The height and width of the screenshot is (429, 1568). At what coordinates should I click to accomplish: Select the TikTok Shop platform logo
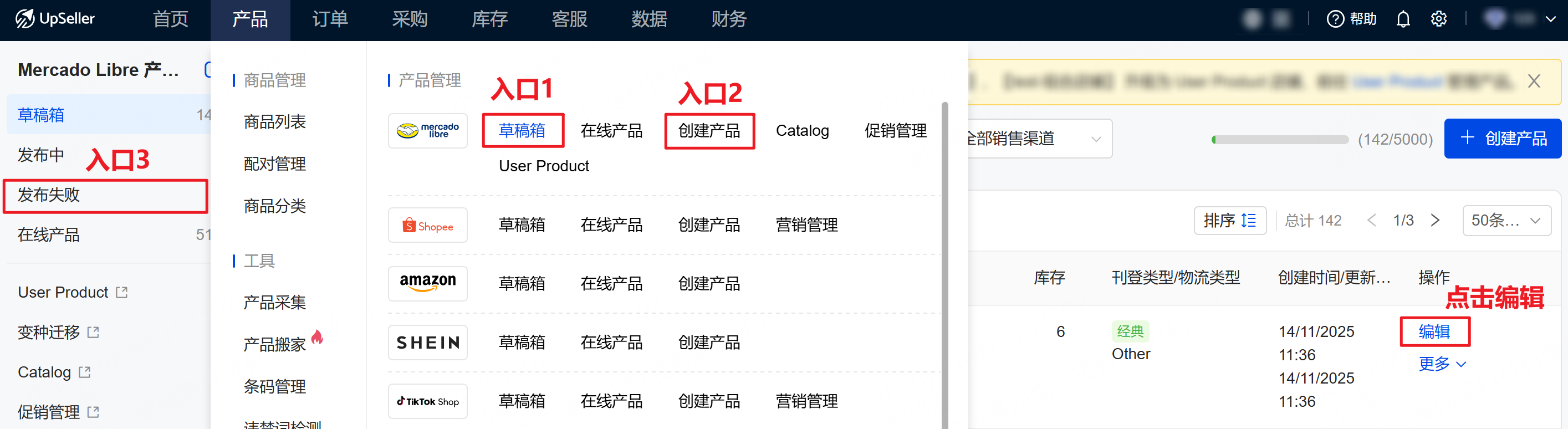point(427,402)
